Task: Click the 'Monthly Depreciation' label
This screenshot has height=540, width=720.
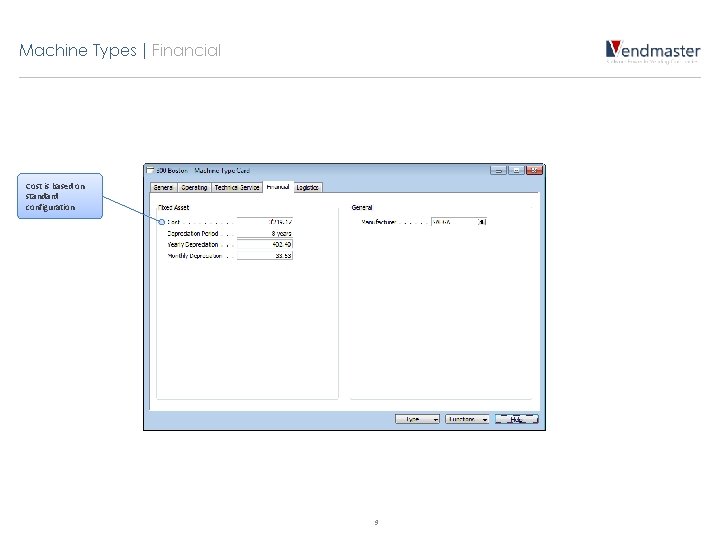Action: (x=195, y=255)
